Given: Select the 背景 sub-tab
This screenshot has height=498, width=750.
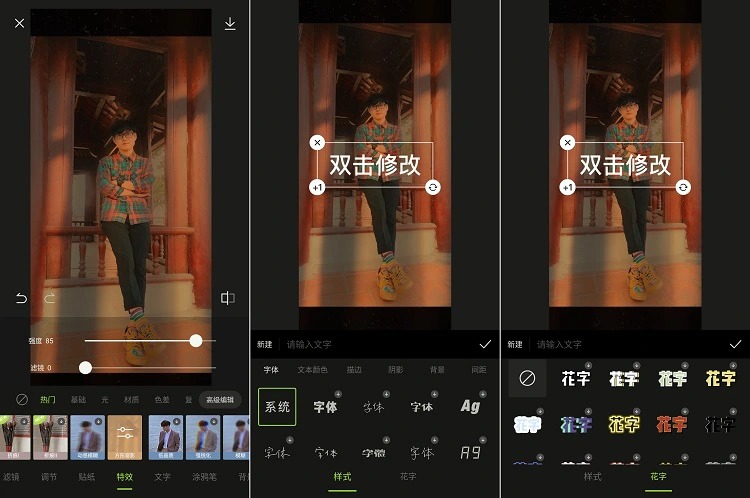Looking at the screenshot, I should [437, 369].
